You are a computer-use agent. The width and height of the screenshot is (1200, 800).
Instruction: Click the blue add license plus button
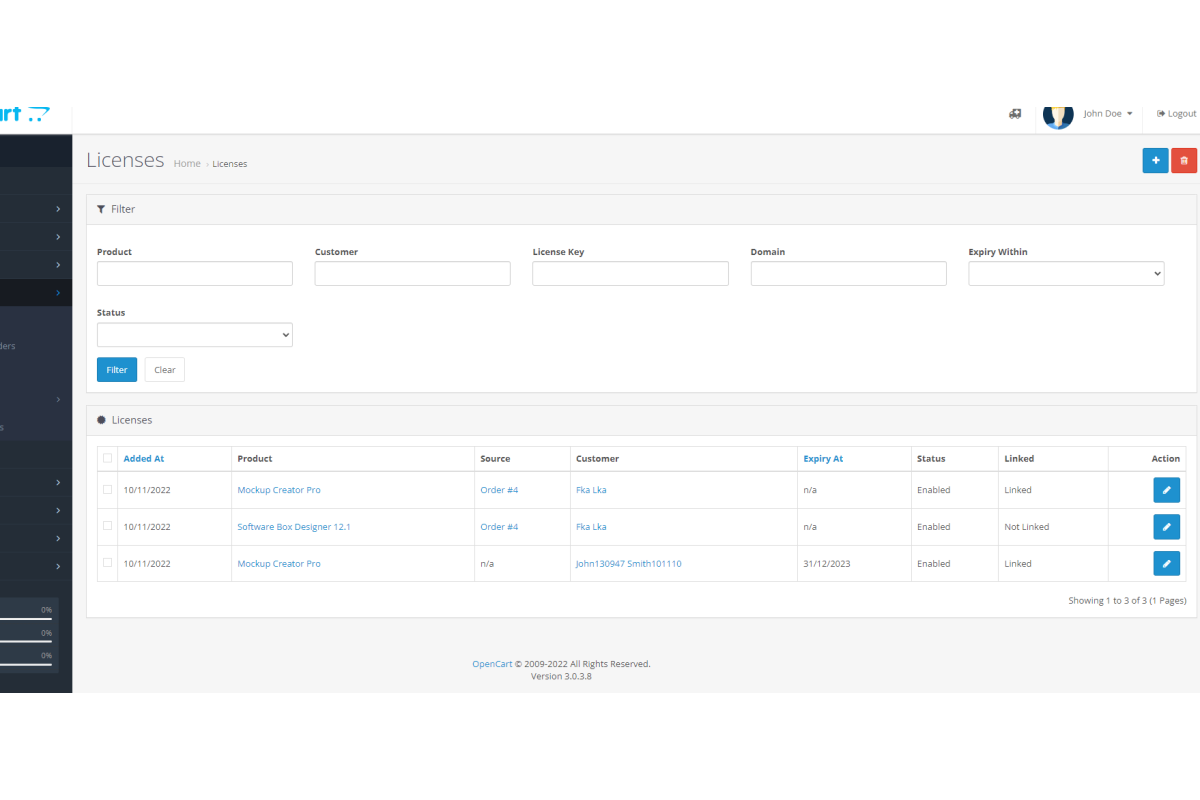coord(1155,160)
